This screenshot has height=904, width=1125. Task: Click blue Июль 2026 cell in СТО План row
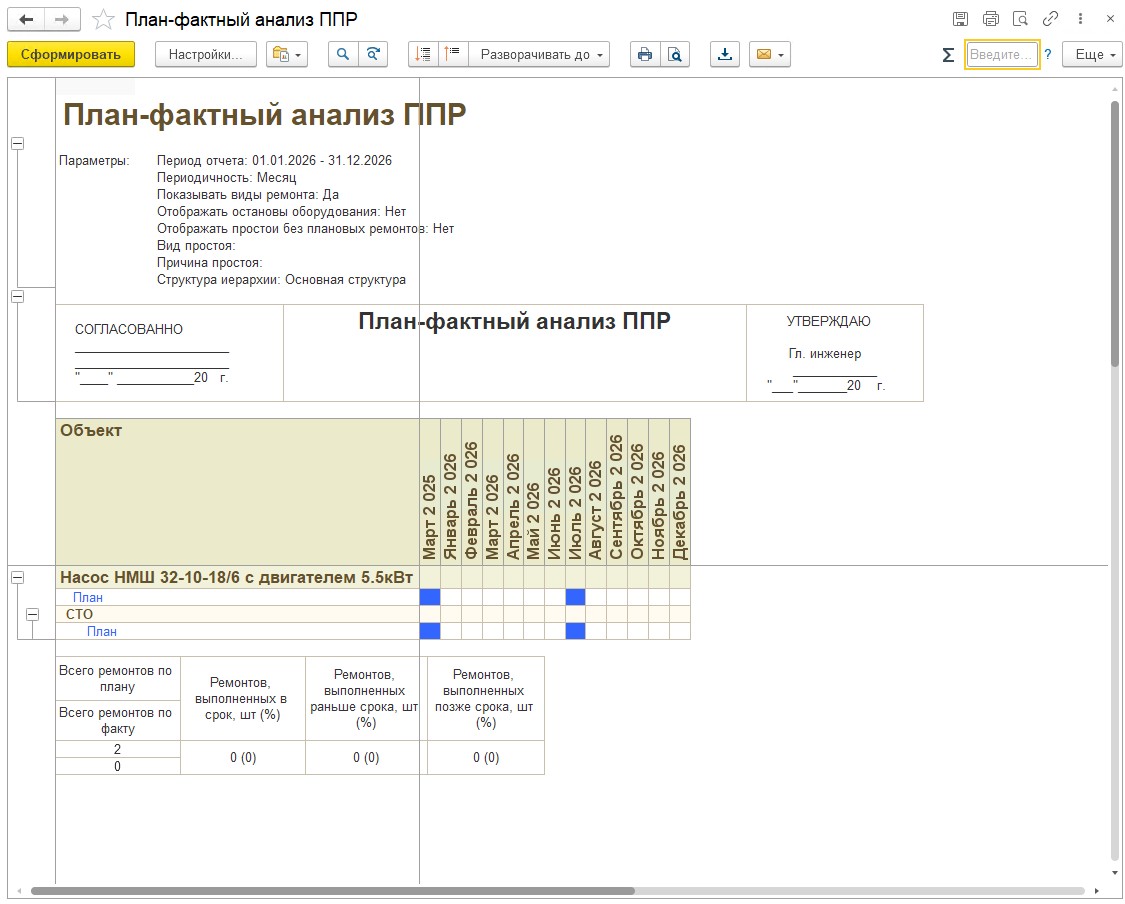click(x=575, y=631)
